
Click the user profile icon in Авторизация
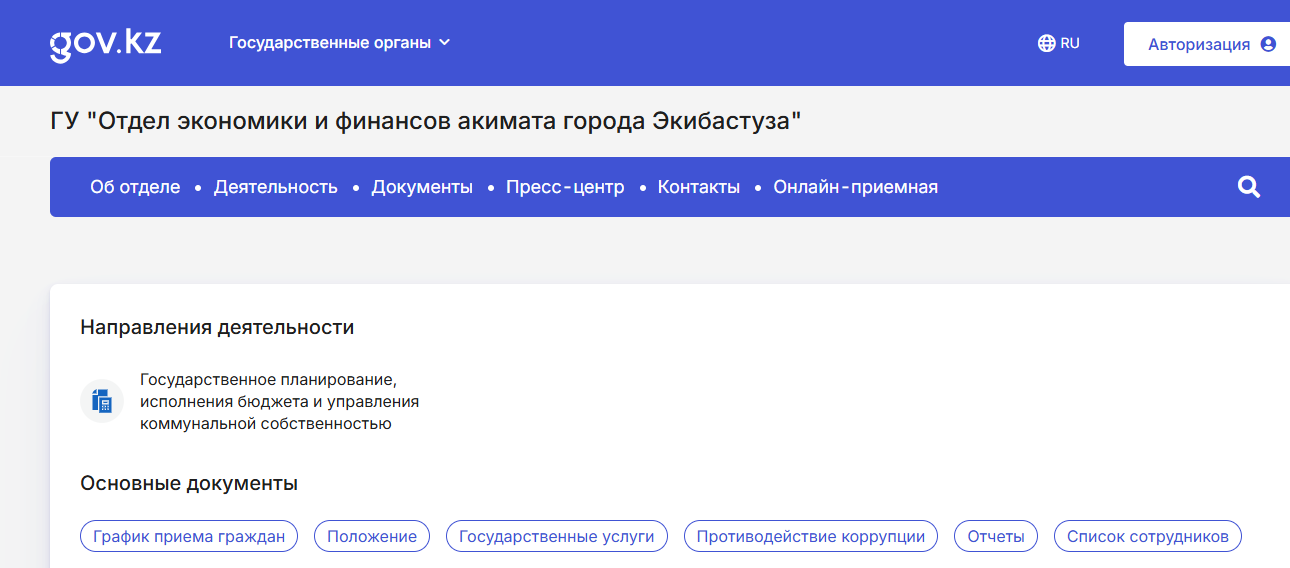click(x=1268, y=44)
